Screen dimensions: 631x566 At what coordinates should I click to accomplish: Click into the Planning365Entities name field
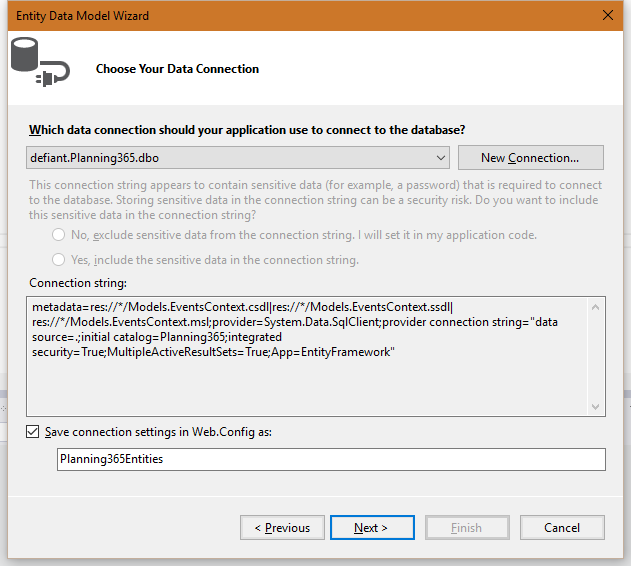coord(330,459)
